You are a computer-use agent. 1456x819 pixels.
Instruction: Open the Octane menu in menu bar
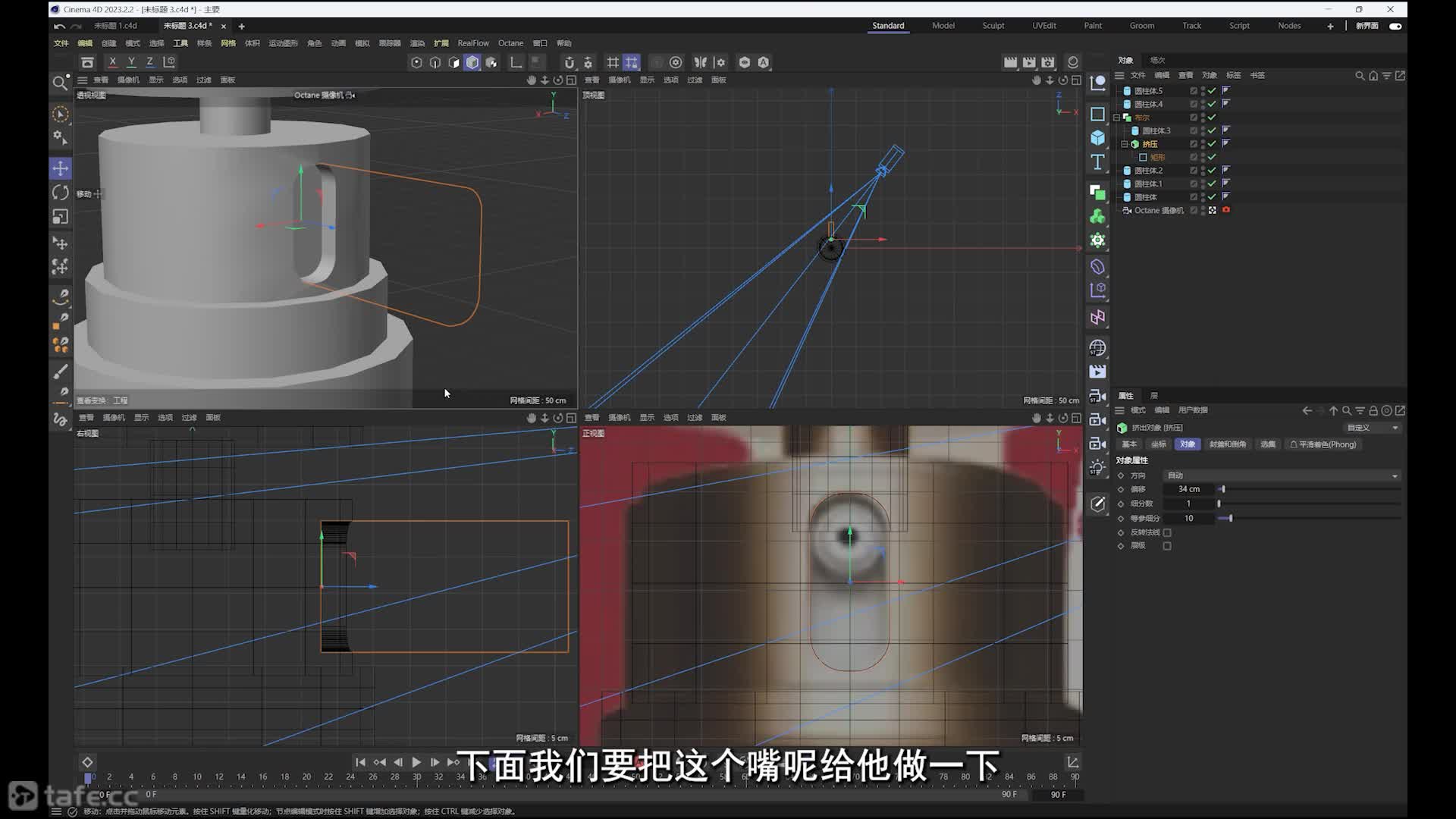(510, 43)
